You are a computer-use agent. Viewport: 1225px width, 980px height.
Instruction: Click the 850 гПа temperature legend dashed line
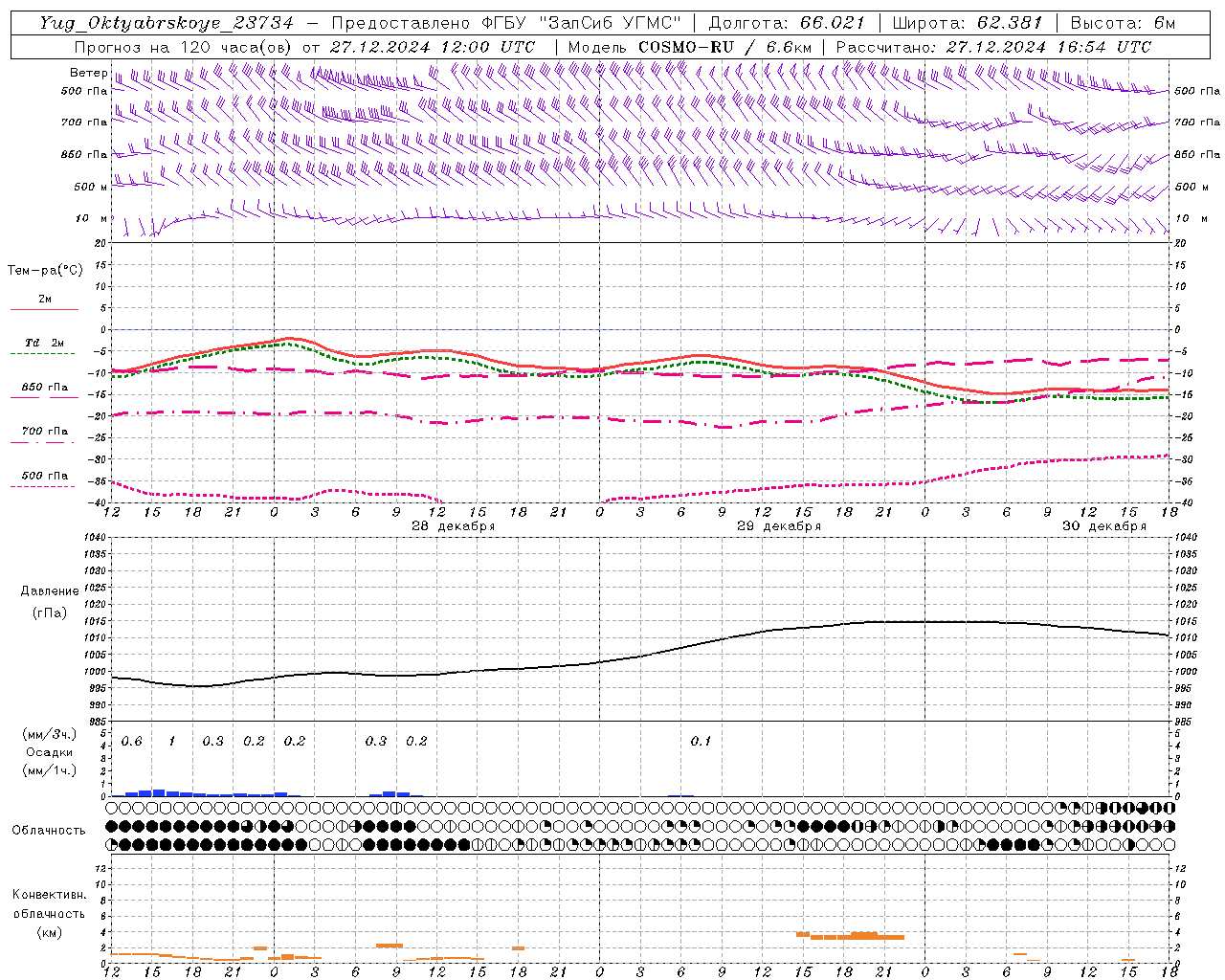pyautogui.click(x=42, y=397)
